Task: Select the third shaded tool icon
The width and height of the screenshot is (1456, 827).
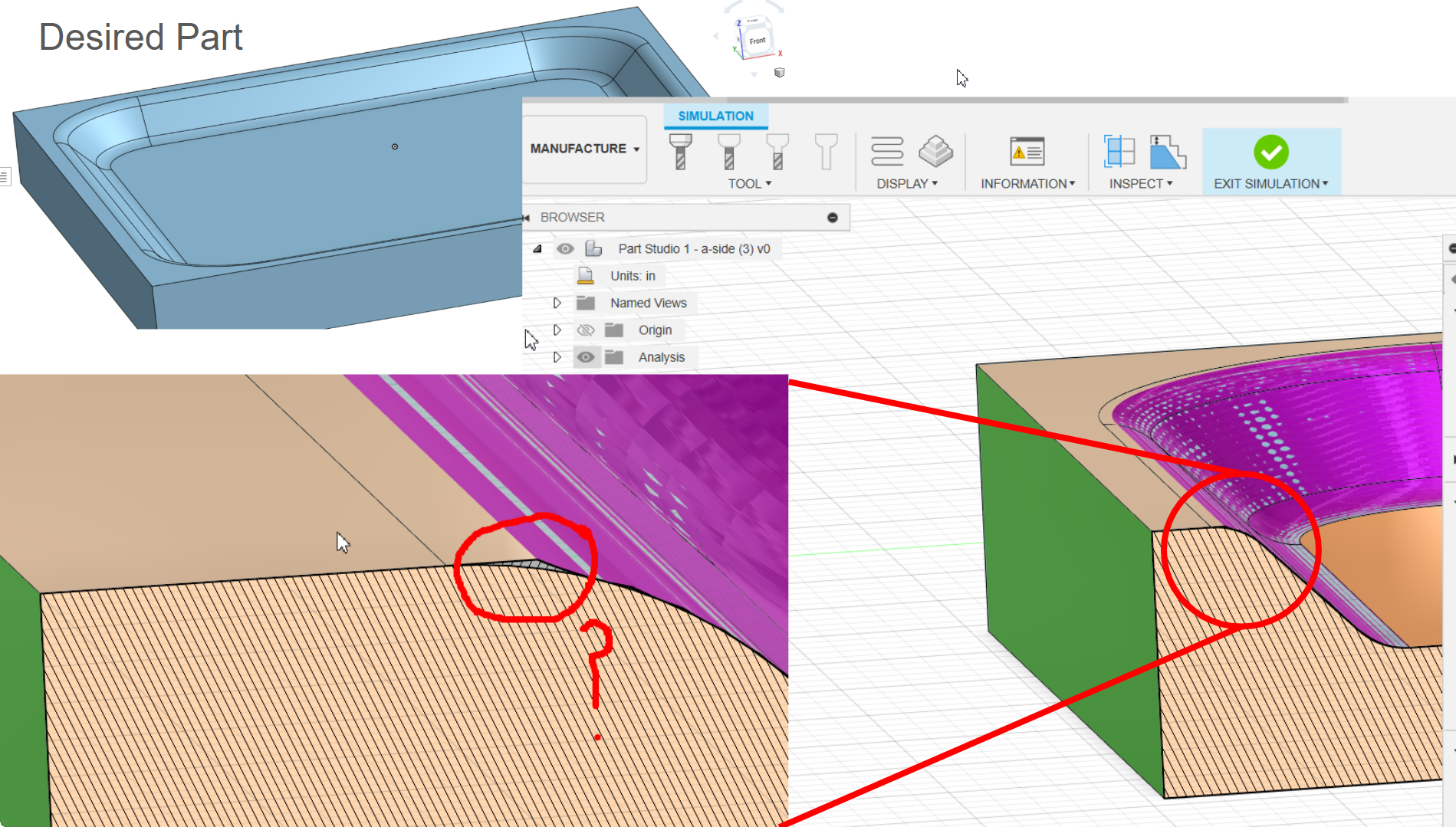Action: [x=777, y=151]
